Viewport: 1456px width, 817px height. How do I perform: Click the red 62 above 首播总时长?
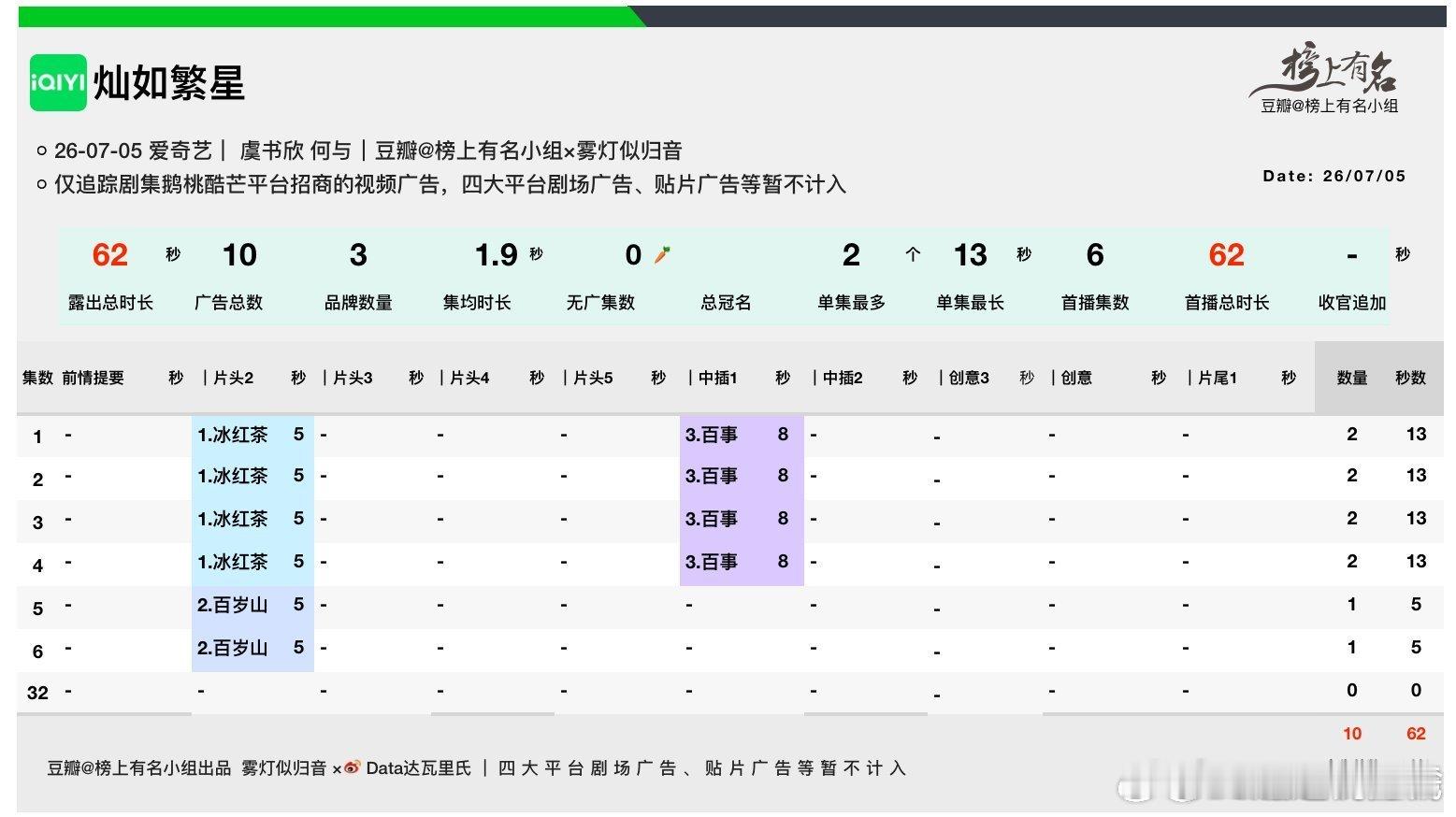click(1226, 254)
